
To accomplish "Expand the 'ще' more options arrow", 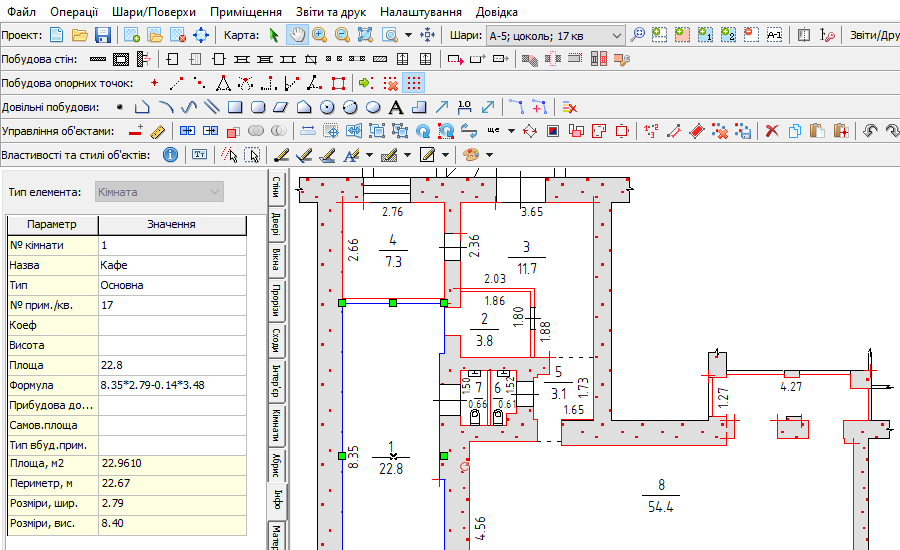I will click(511, 131).
